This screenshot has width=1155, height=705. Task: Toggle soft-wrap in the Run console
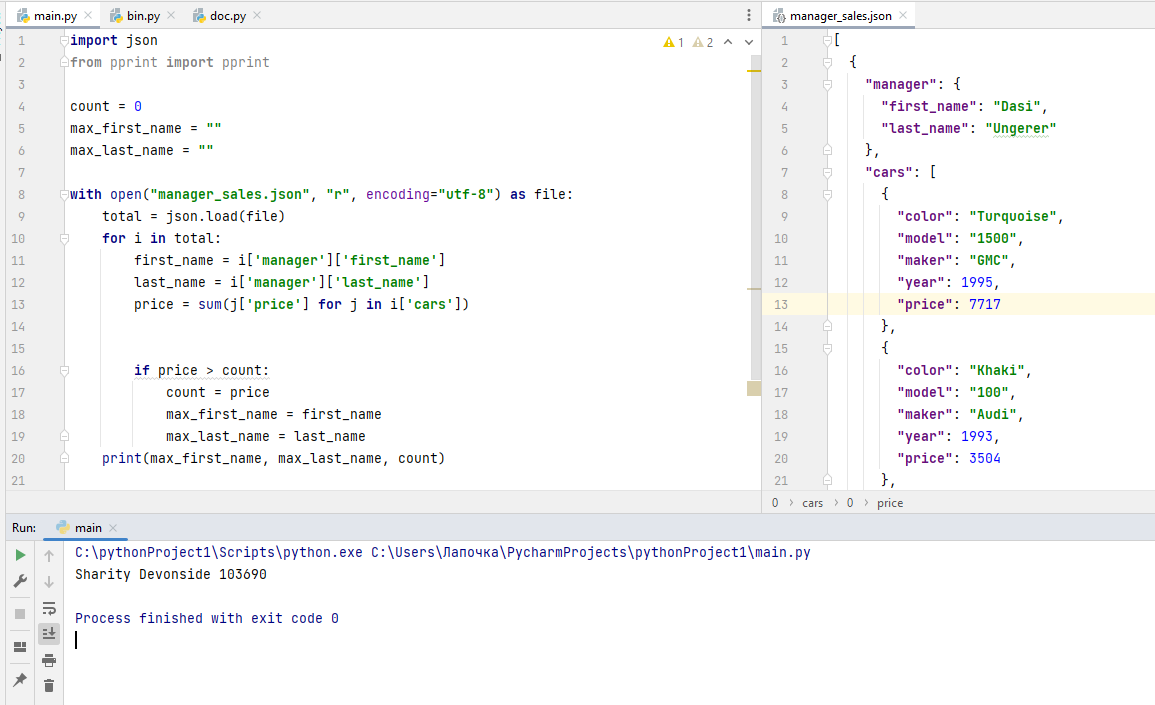point(49,608)
